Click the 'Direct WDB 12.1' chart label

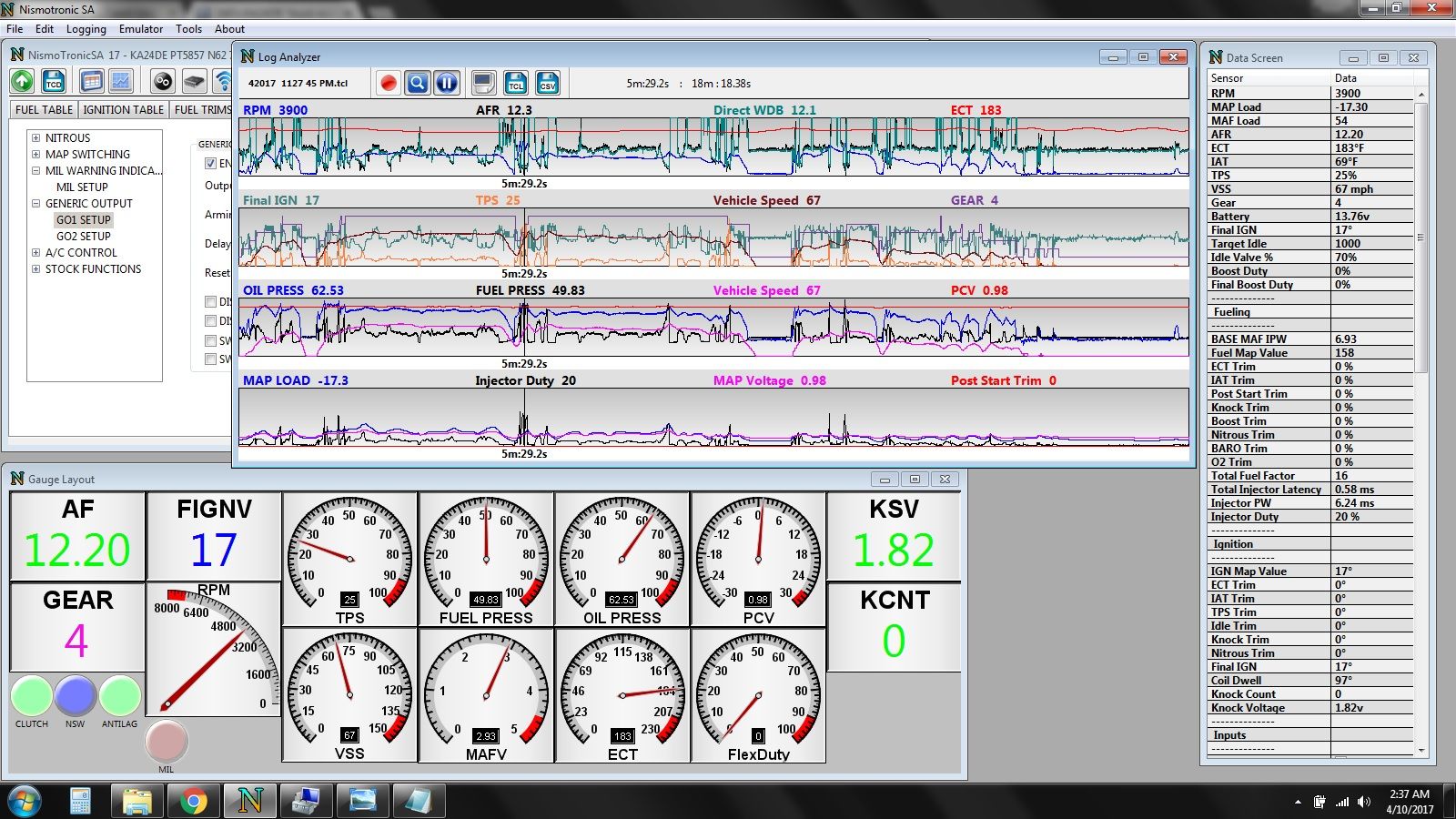point(764,110)
